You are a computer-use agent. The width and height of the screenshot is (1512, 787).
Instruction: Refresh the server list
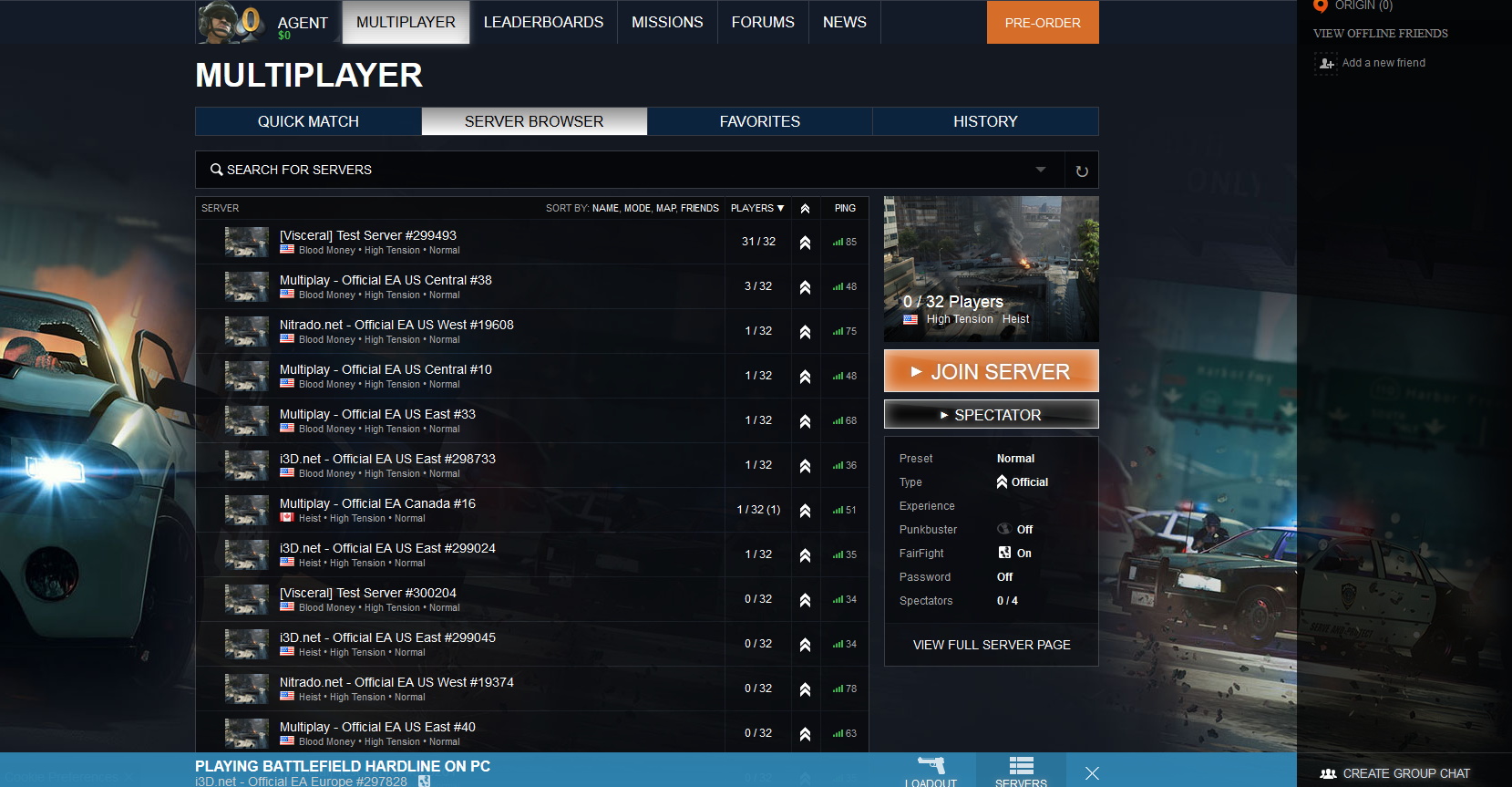click(1082, 171)
